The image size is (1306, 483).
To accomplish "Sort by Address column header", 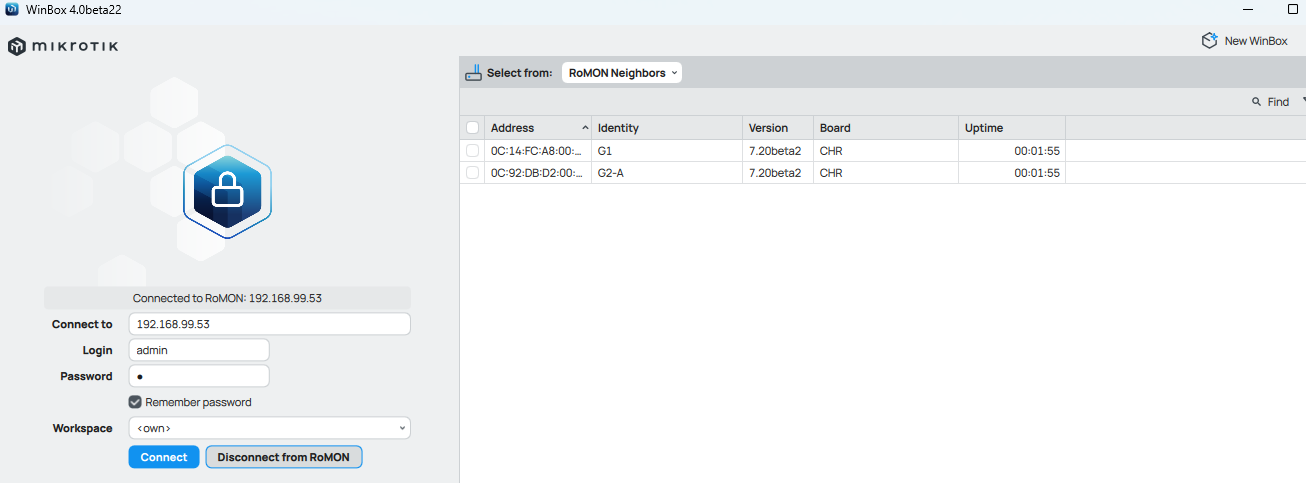I will tap(538, 128).
